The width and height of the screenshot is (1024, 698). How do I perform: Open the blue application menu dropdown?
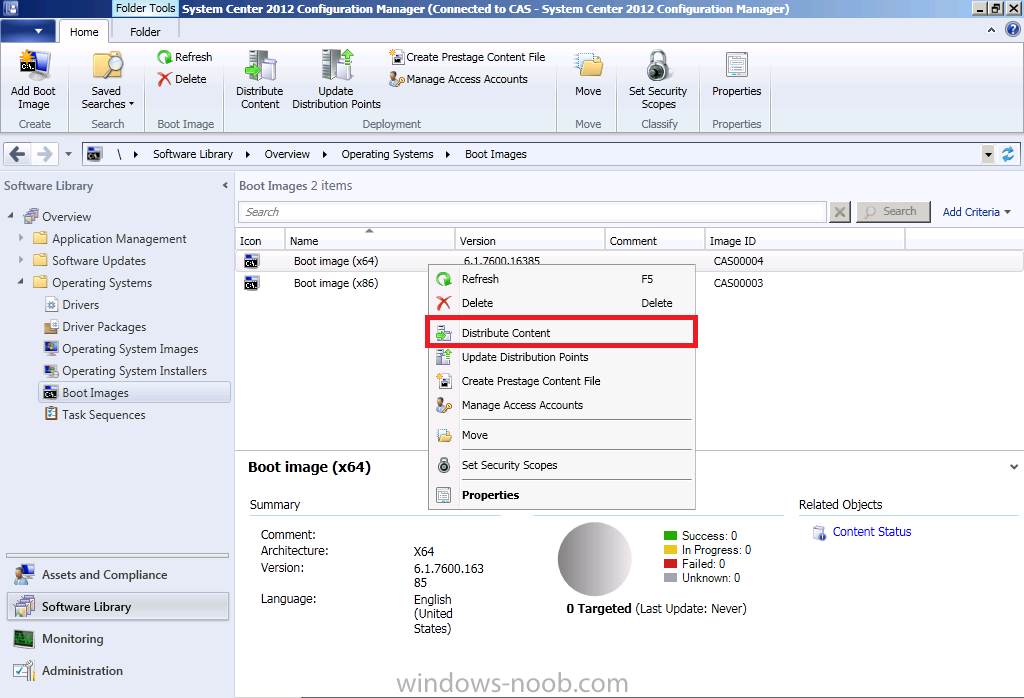tap(28, 31)
